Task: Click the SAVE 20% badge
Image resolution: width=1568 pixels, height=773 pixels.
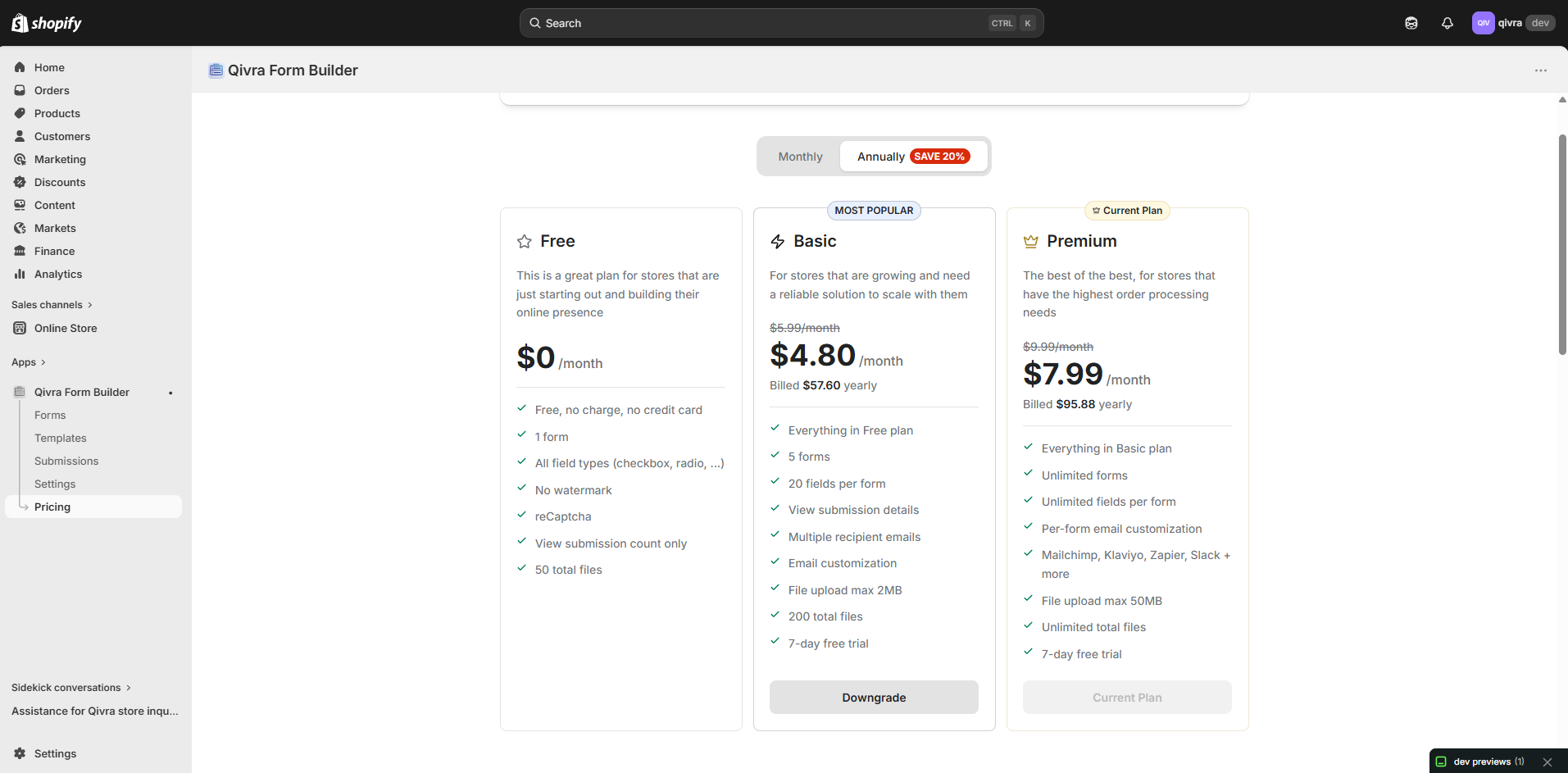Action: pyautogui.click(x=939, y=157)
